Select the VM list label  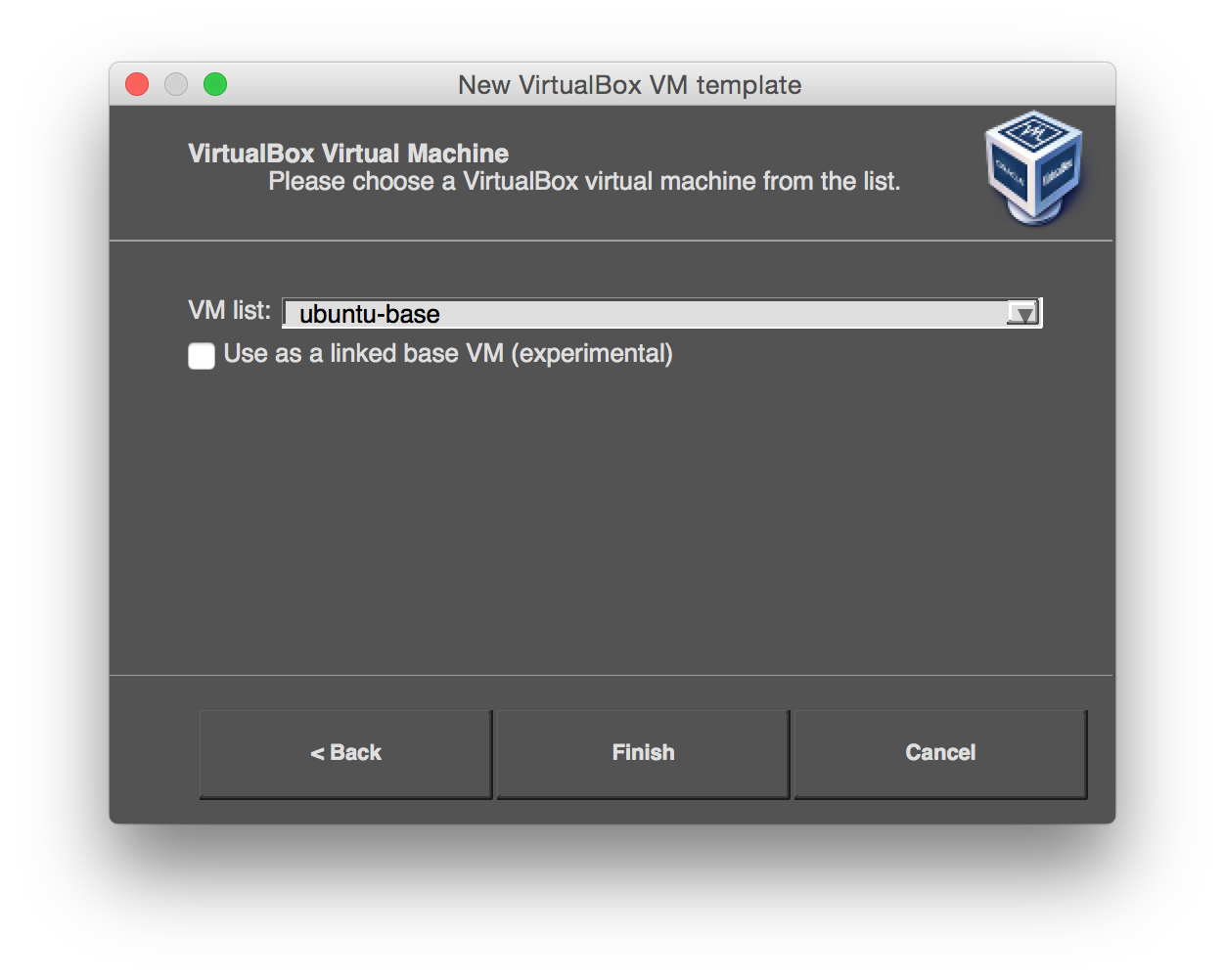pos(229,310)
